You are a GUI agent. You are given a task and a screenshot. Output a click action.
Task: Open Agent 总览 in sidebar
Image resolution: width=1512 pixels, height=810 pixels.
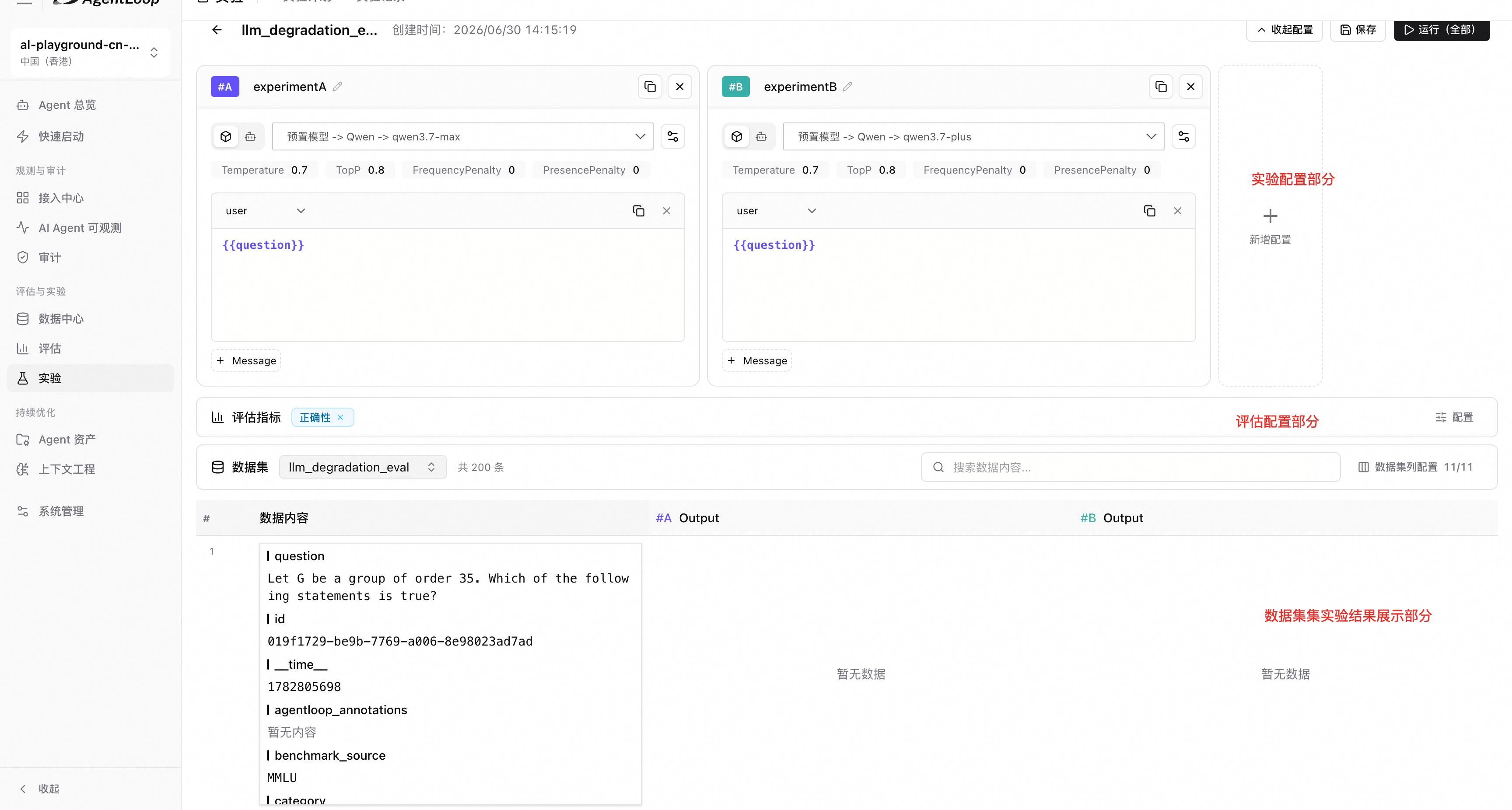91,105
